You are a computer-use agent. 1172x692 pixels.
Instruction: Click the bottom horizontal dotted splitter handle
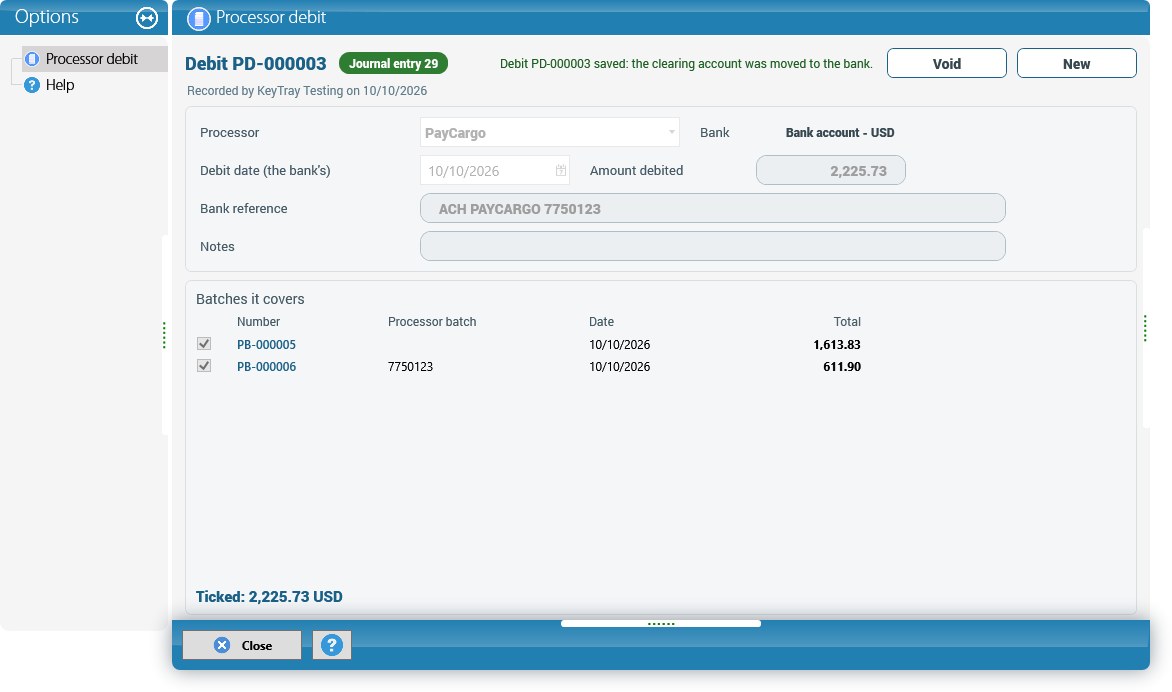661,623
